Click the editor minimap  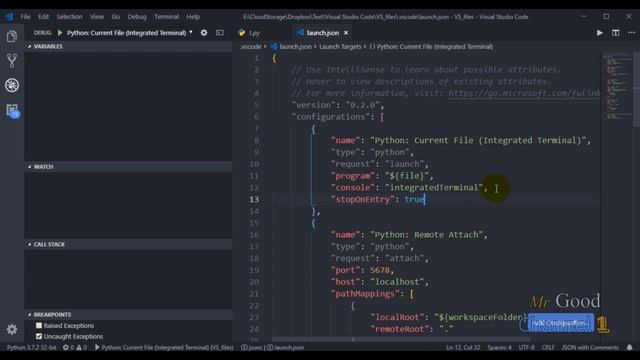pos(617,87)
